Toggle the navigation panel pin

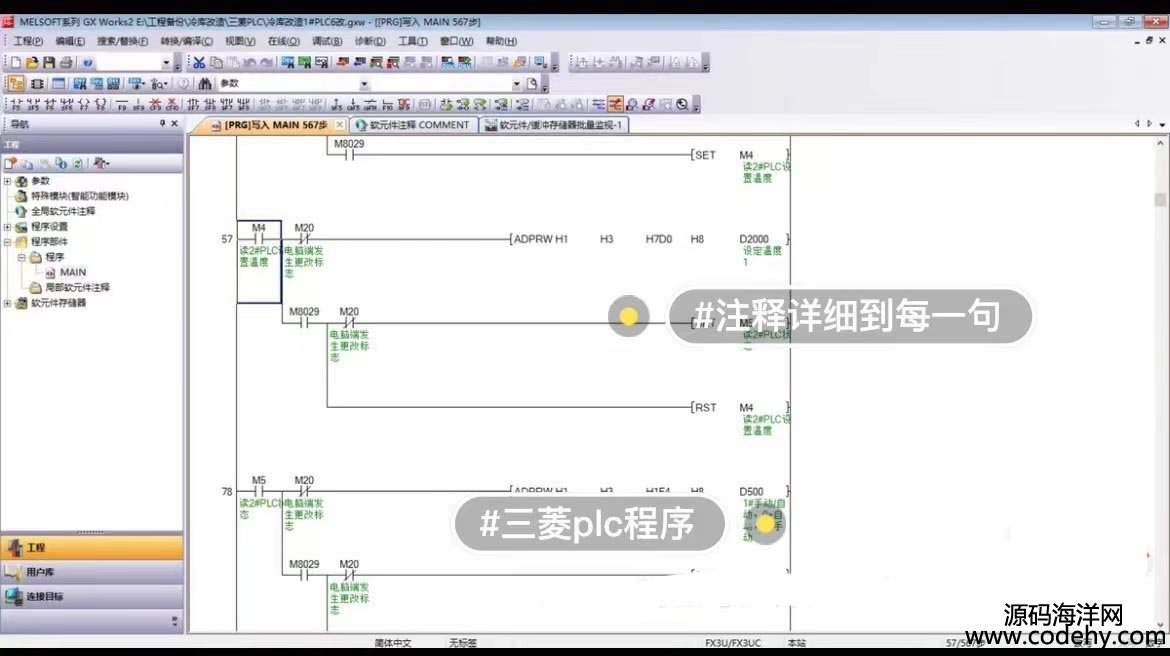point(162,124)
